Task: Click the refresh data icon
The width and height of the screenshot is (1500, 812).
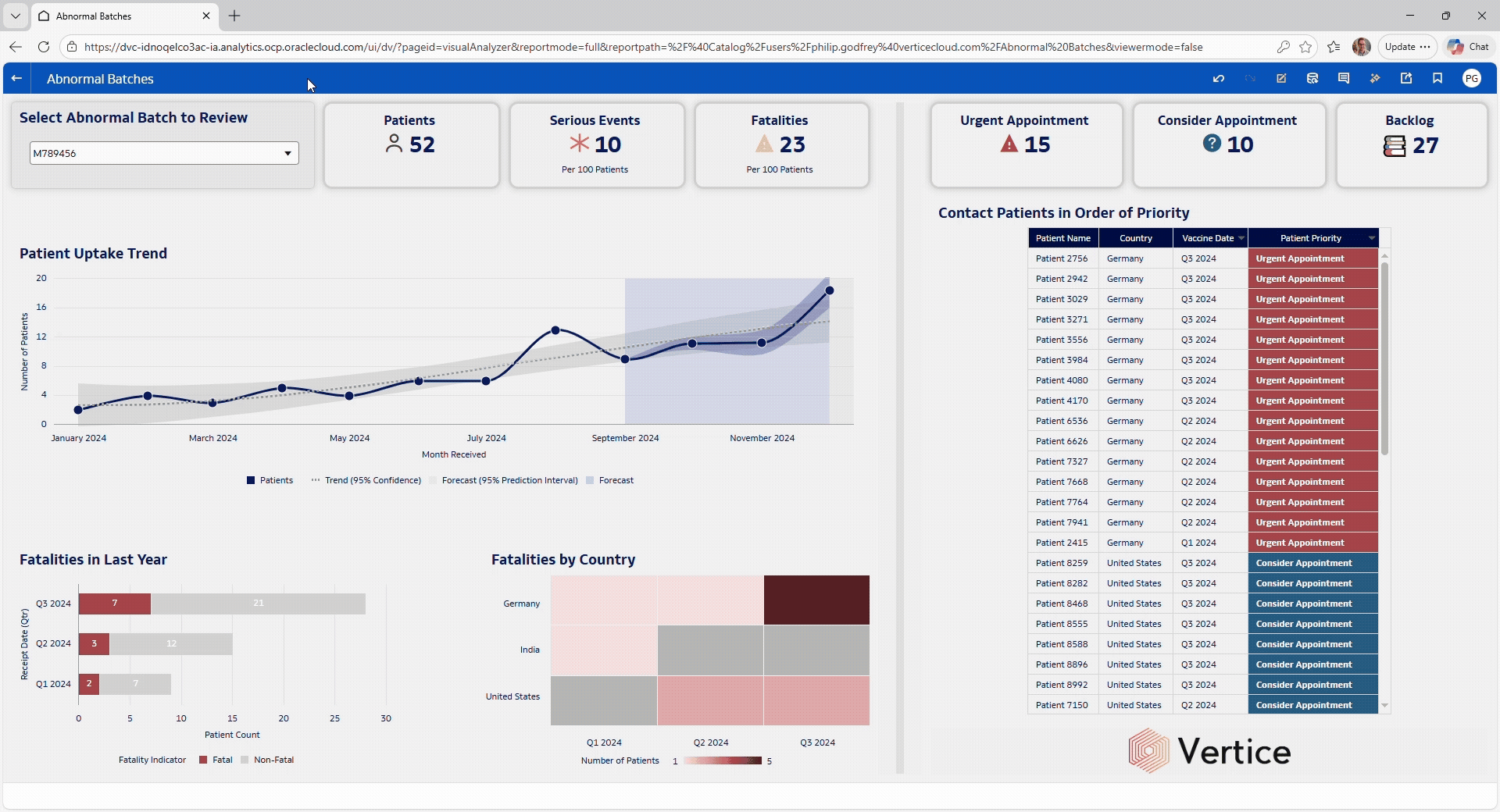Action: click(x=1312, y=79)
